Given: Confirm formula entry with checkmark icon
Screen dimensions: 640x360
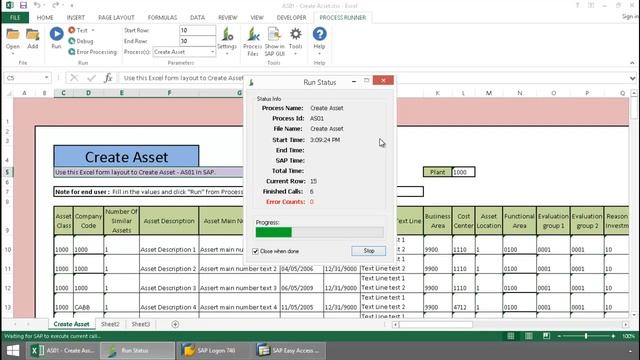Looking at the screenshot, I should (91, 78).
